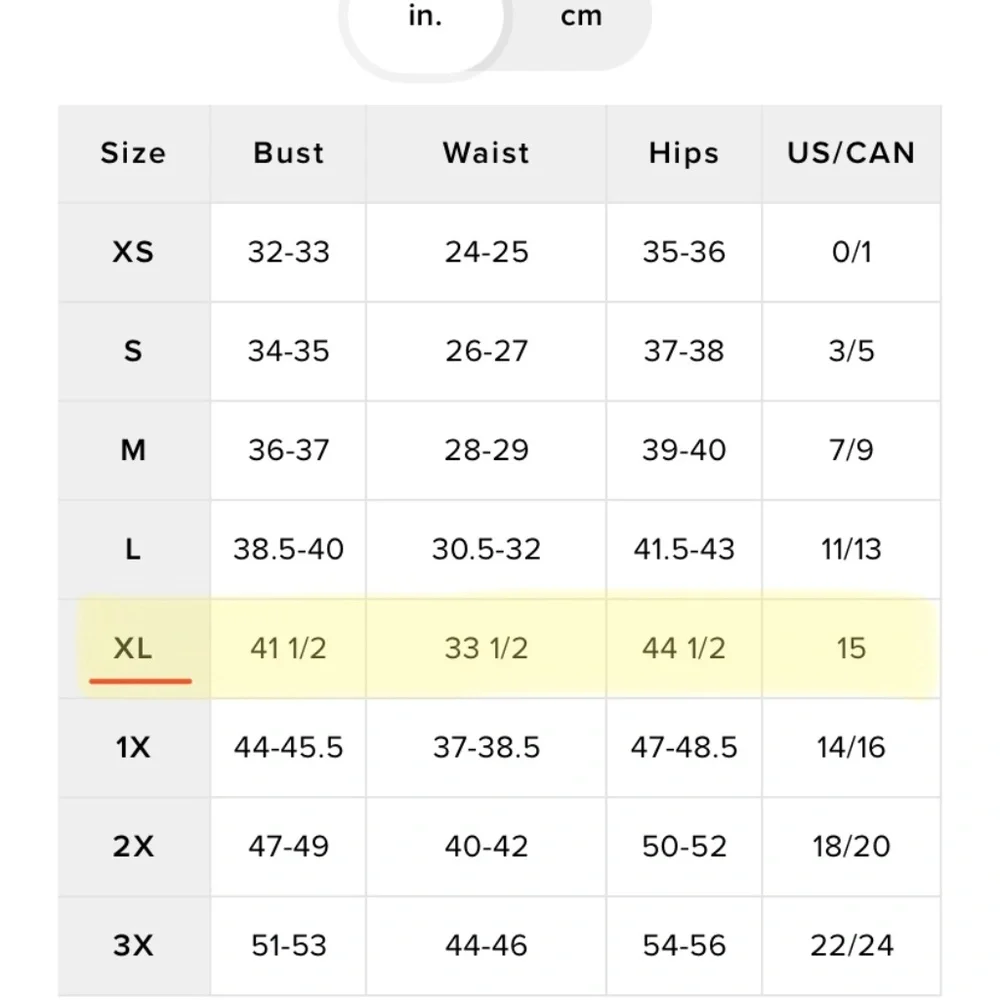This screenshot has width=1000, height=1000.
Task: Click the Hips column header
Action: coord(684,153)
